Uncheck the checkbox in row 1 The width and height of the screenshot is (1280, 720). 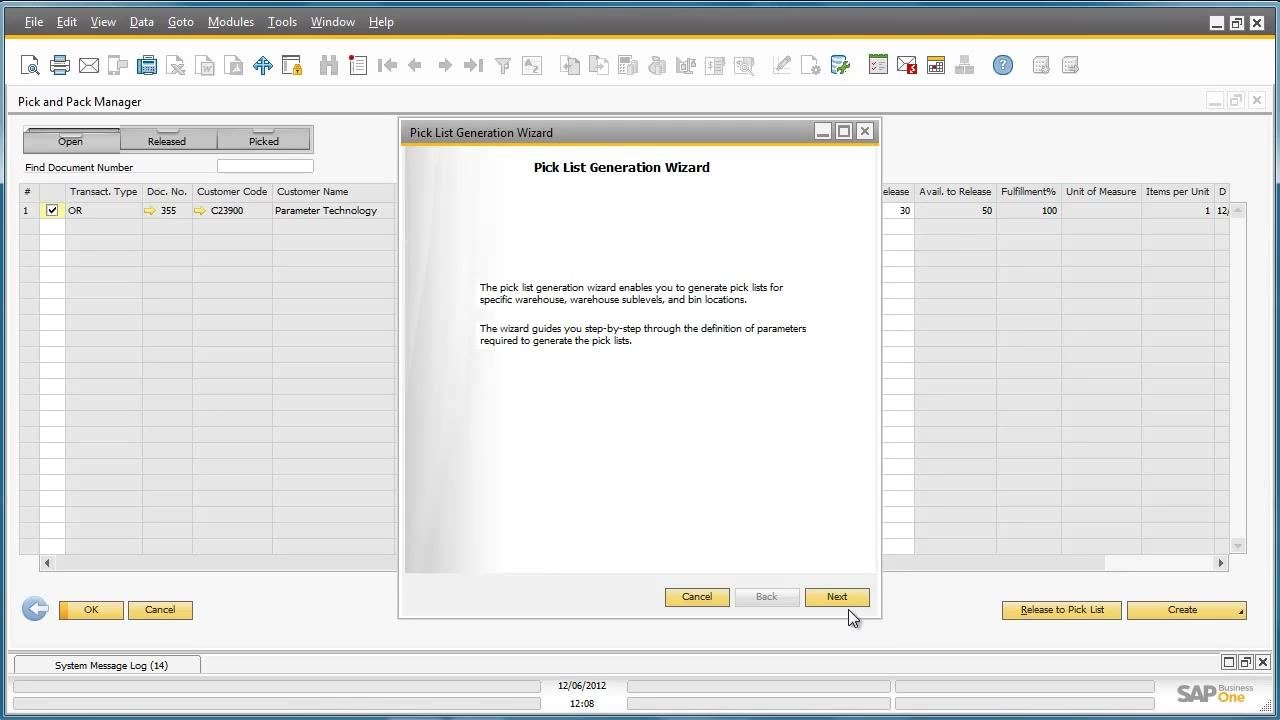tap(52, 211)
